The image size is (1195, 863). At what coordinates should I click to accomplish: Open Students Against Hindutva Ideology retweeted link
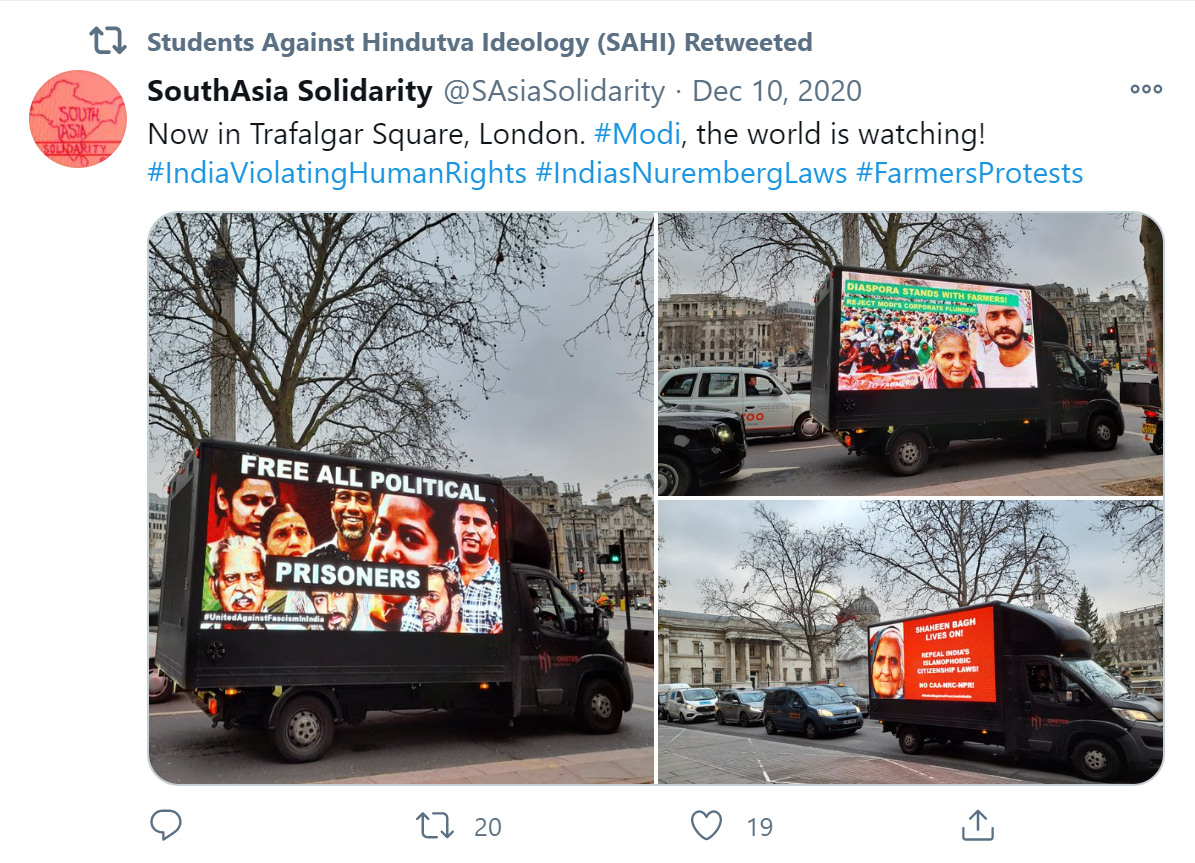coord(479,42)
